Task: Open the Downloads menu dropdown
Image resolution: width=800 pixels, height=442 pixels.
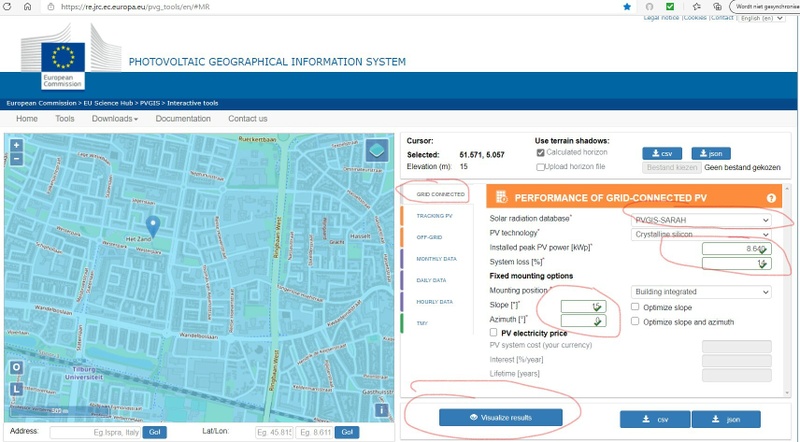Action: [x=115, y=118]
